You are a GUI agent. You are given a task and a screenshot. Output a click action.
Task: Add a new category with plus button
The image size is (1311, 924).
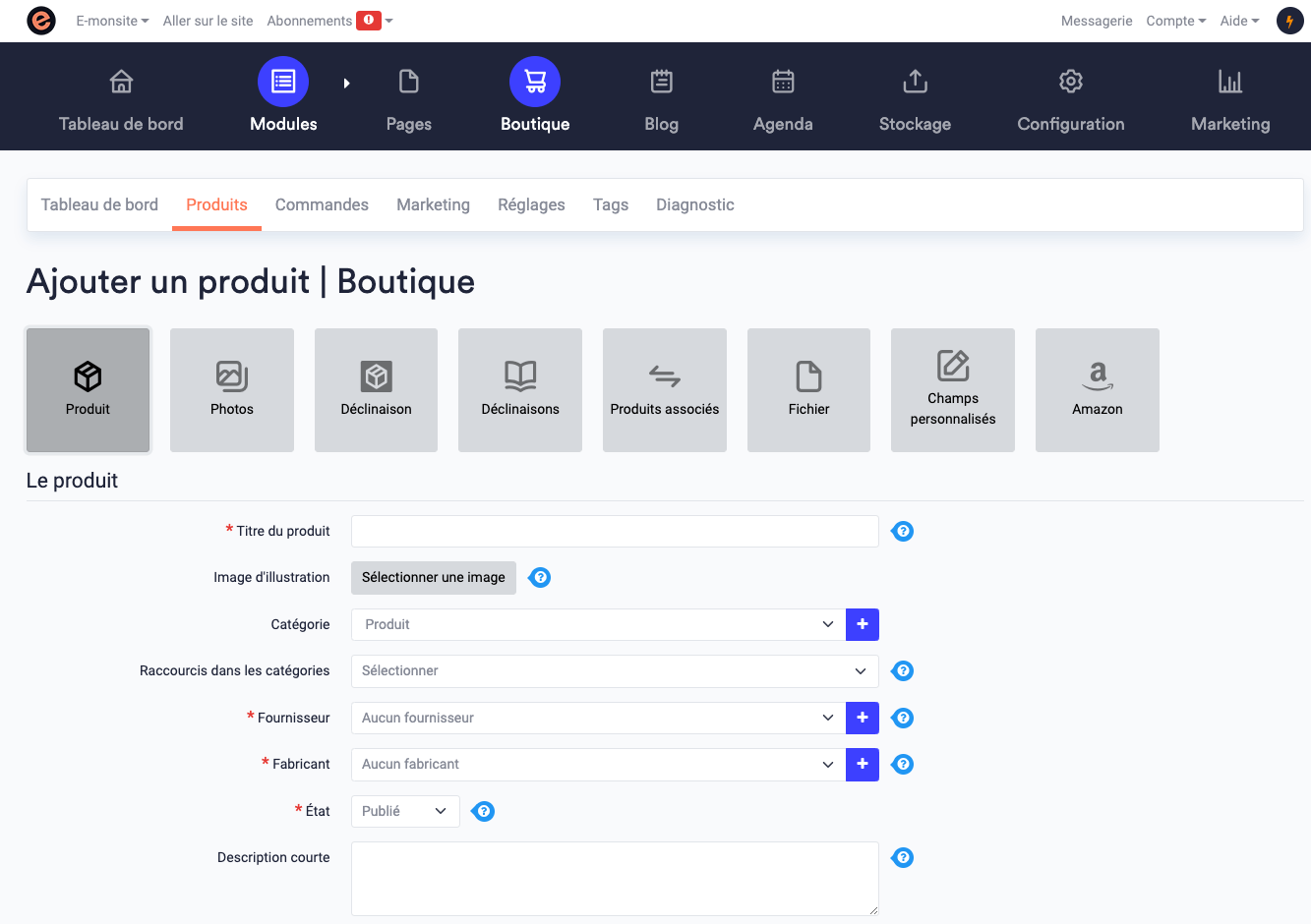pos(863,624)
